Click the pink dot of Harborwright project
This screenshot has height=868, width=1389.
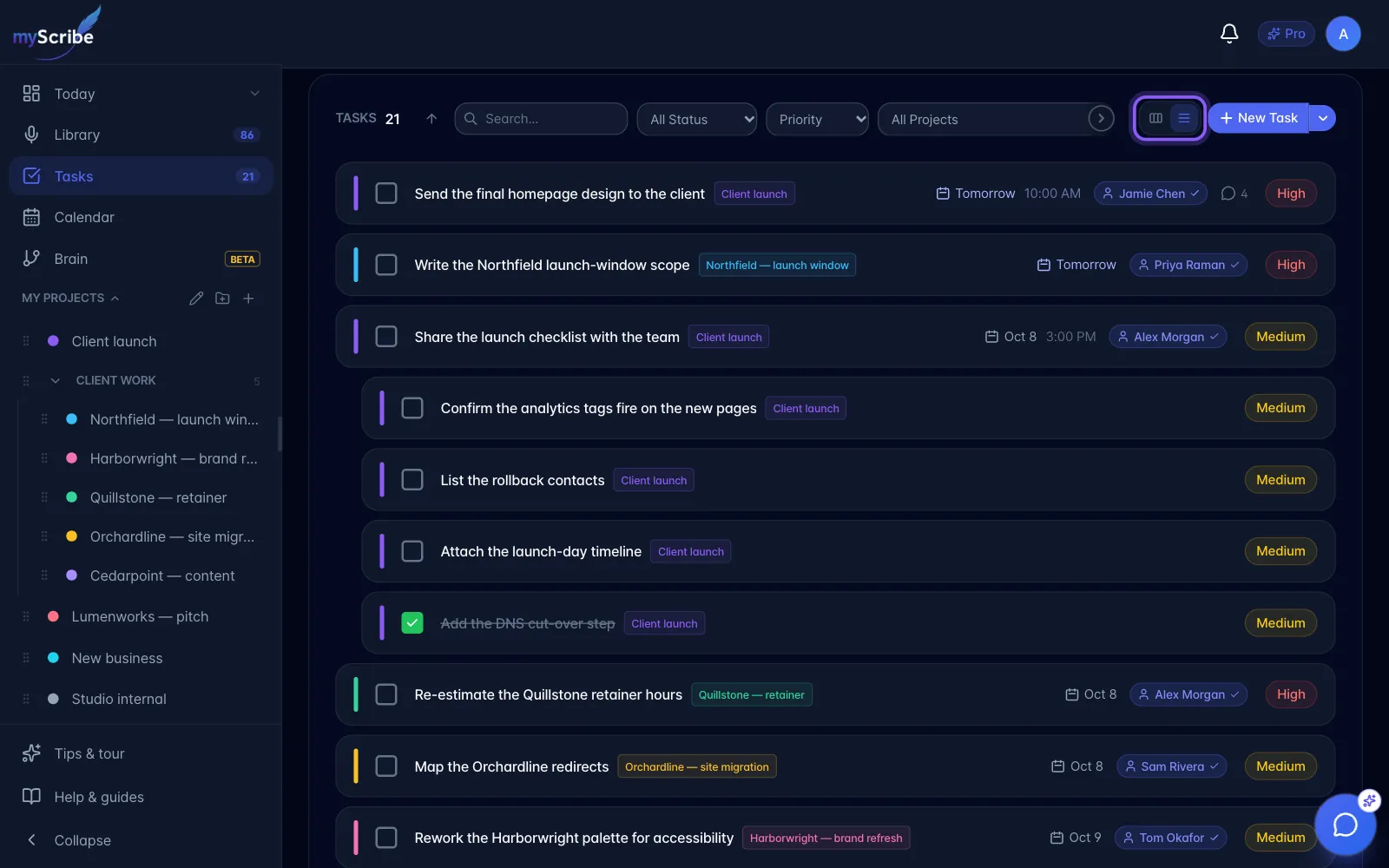(72, 458)
